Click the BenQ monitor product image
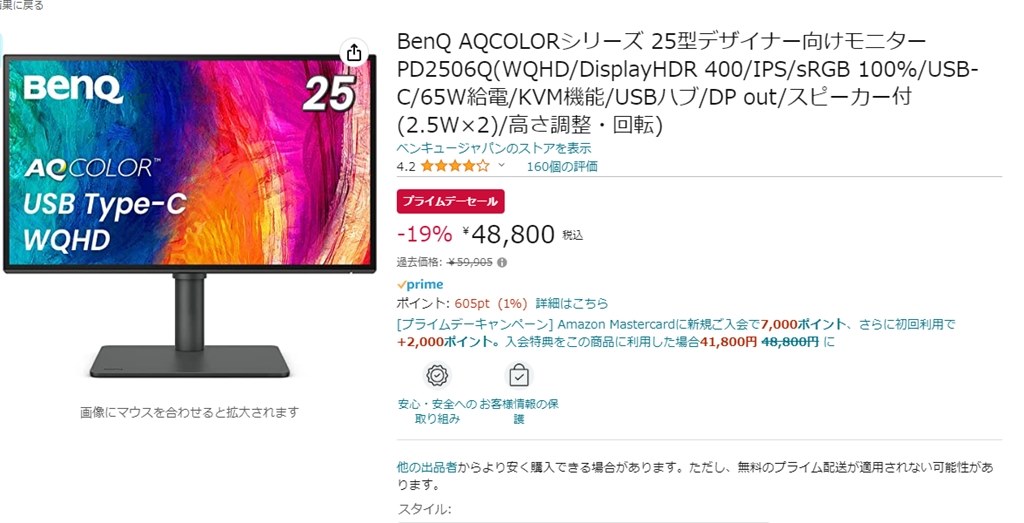This screenshot has width=1024, height=523. point(189,217)
